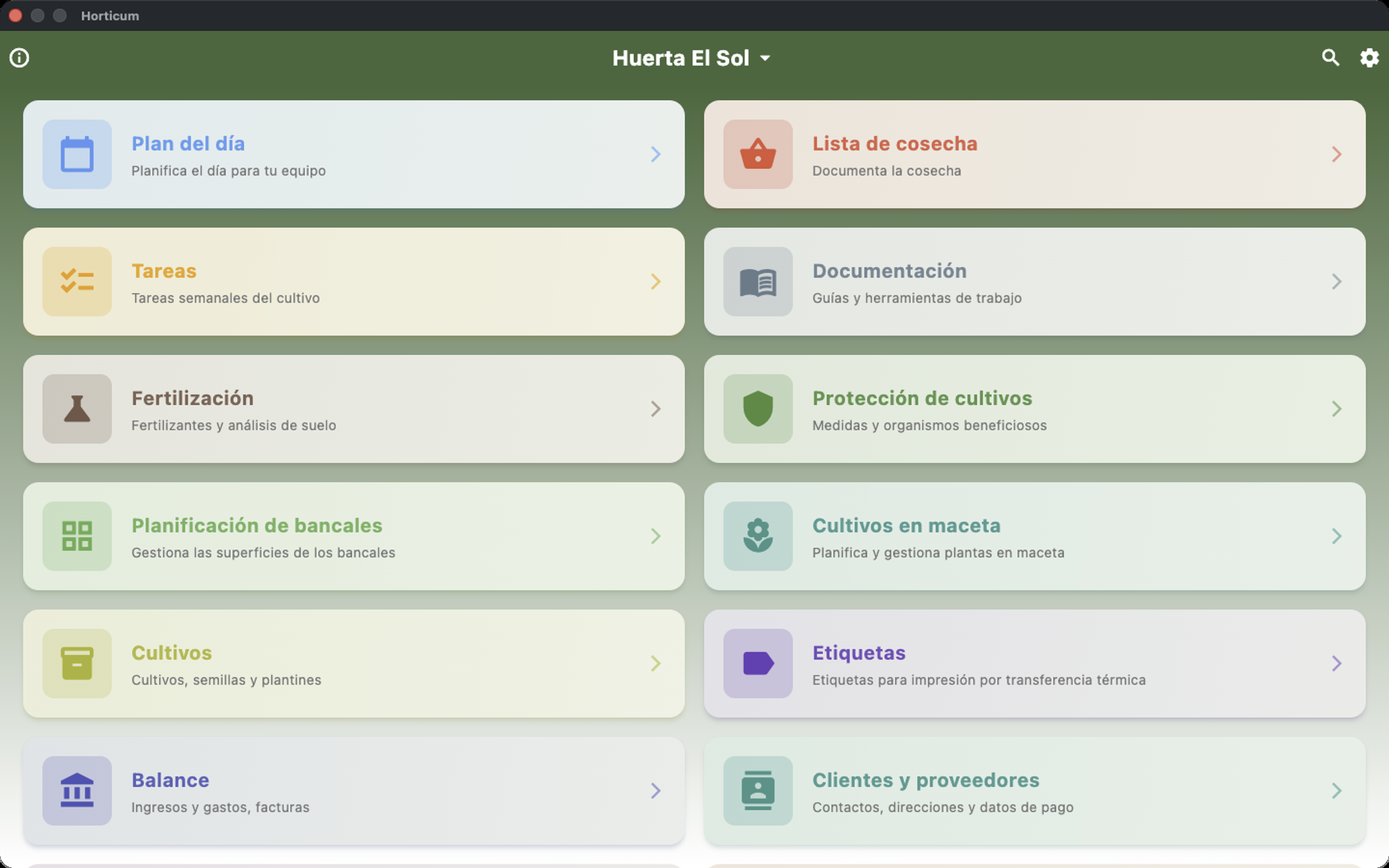Click 'Contactos, direcciones y datos de pago' text
This screenshot has height=868, width=1389.
[943, 807]
